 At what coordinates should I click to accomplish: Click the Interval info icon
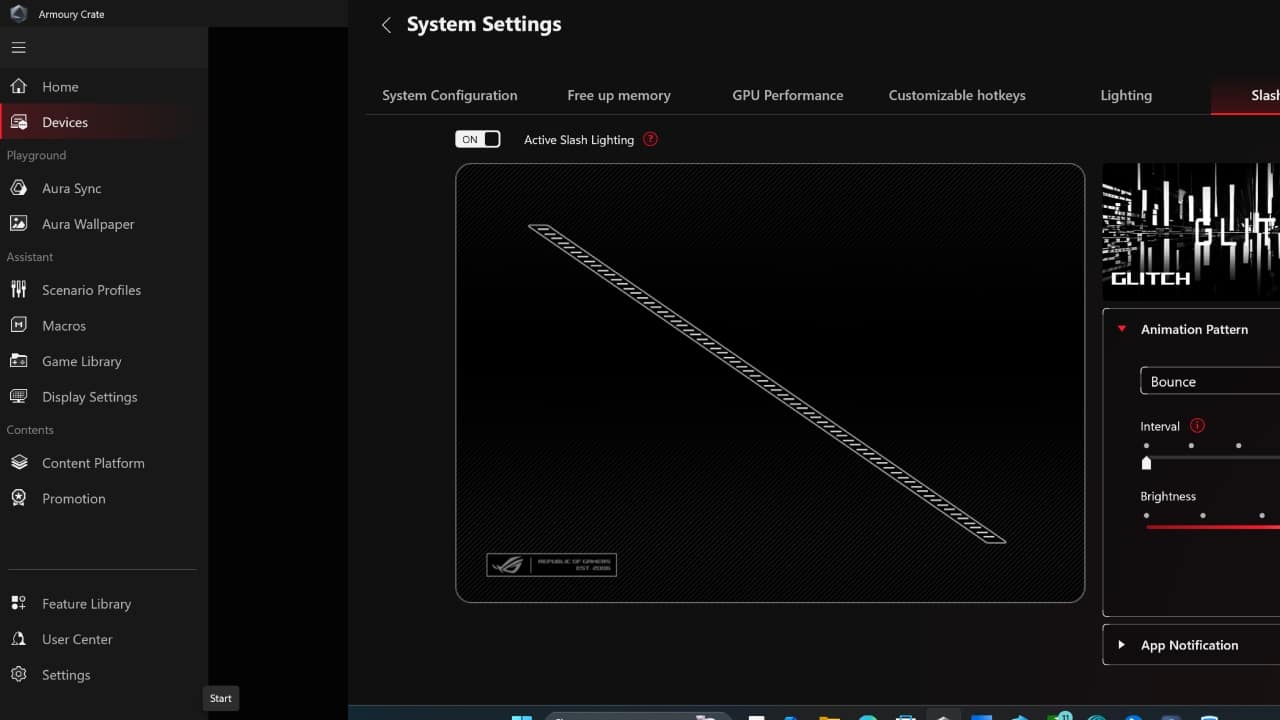tap(1197, 426)
